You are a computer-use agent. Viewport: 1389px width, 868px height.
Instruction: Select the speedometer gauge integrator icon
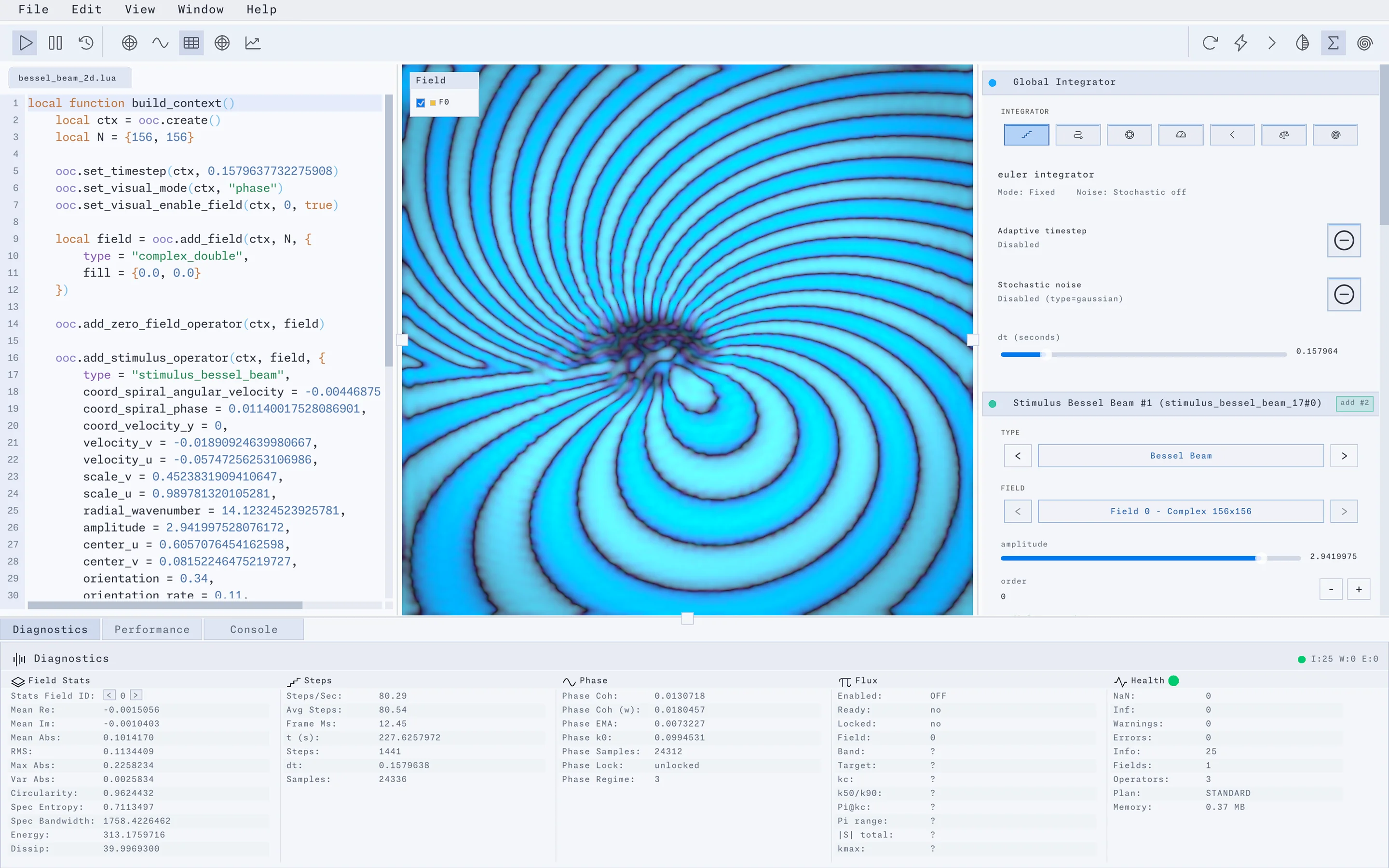(x=1181, y=135)
